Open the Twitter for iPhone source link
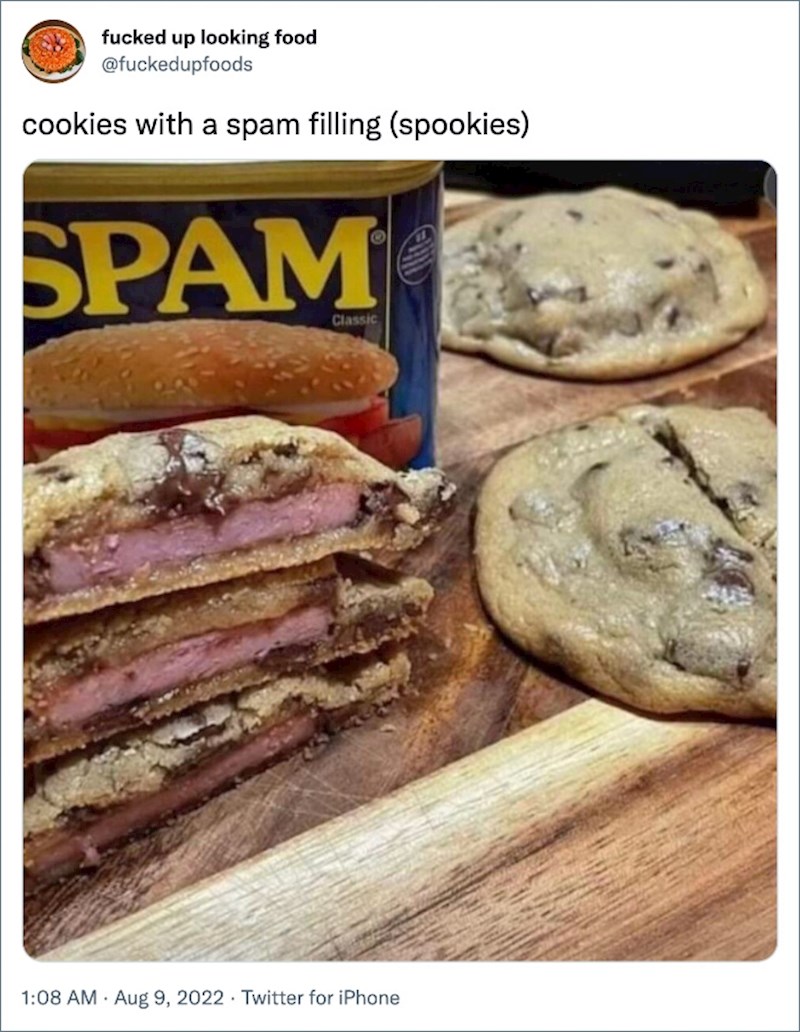This screenshot has width=800, height=1032. point(320,998)
